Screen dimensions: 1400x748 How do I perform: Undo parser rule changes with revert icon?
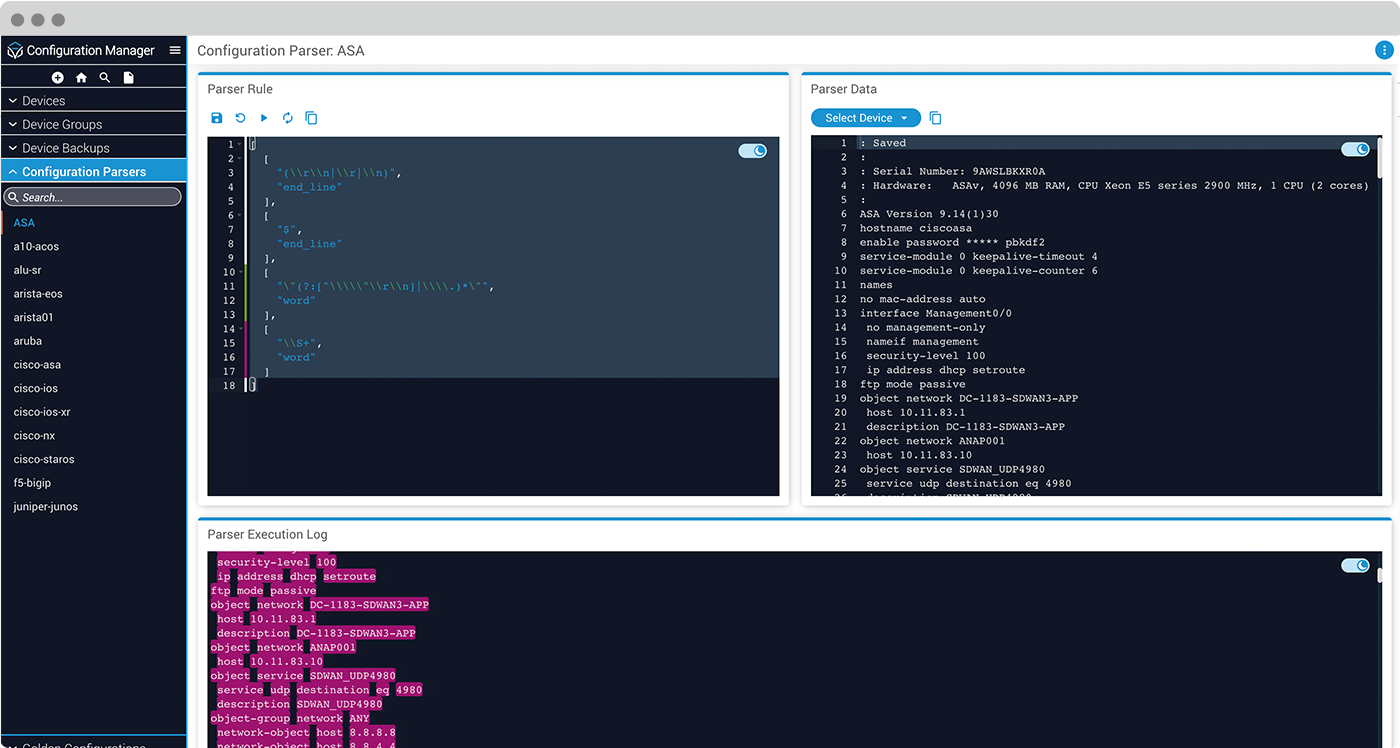pyautogui.click(x=240, y=118)
